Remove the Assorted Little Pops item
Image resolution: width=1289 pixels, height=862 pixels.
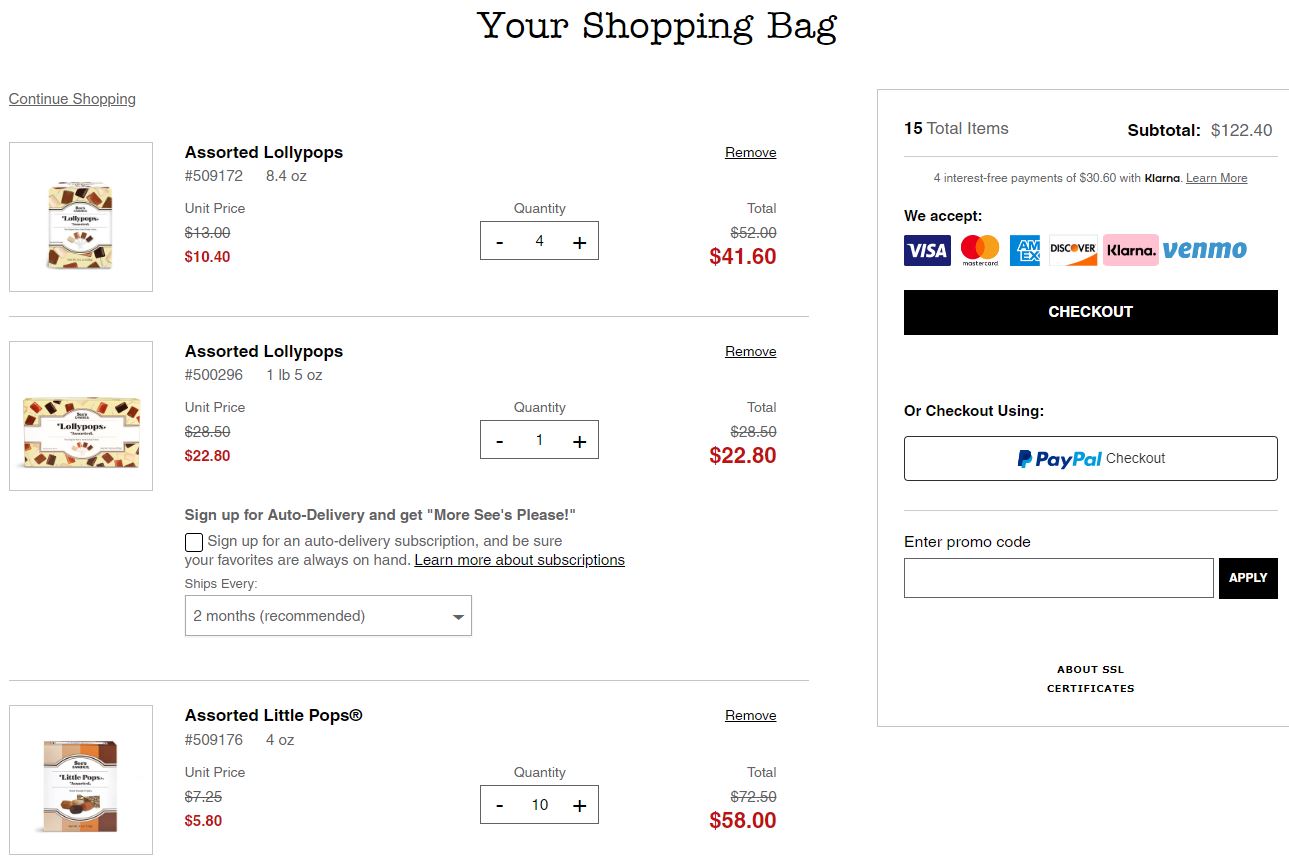[x=751, y=716]
